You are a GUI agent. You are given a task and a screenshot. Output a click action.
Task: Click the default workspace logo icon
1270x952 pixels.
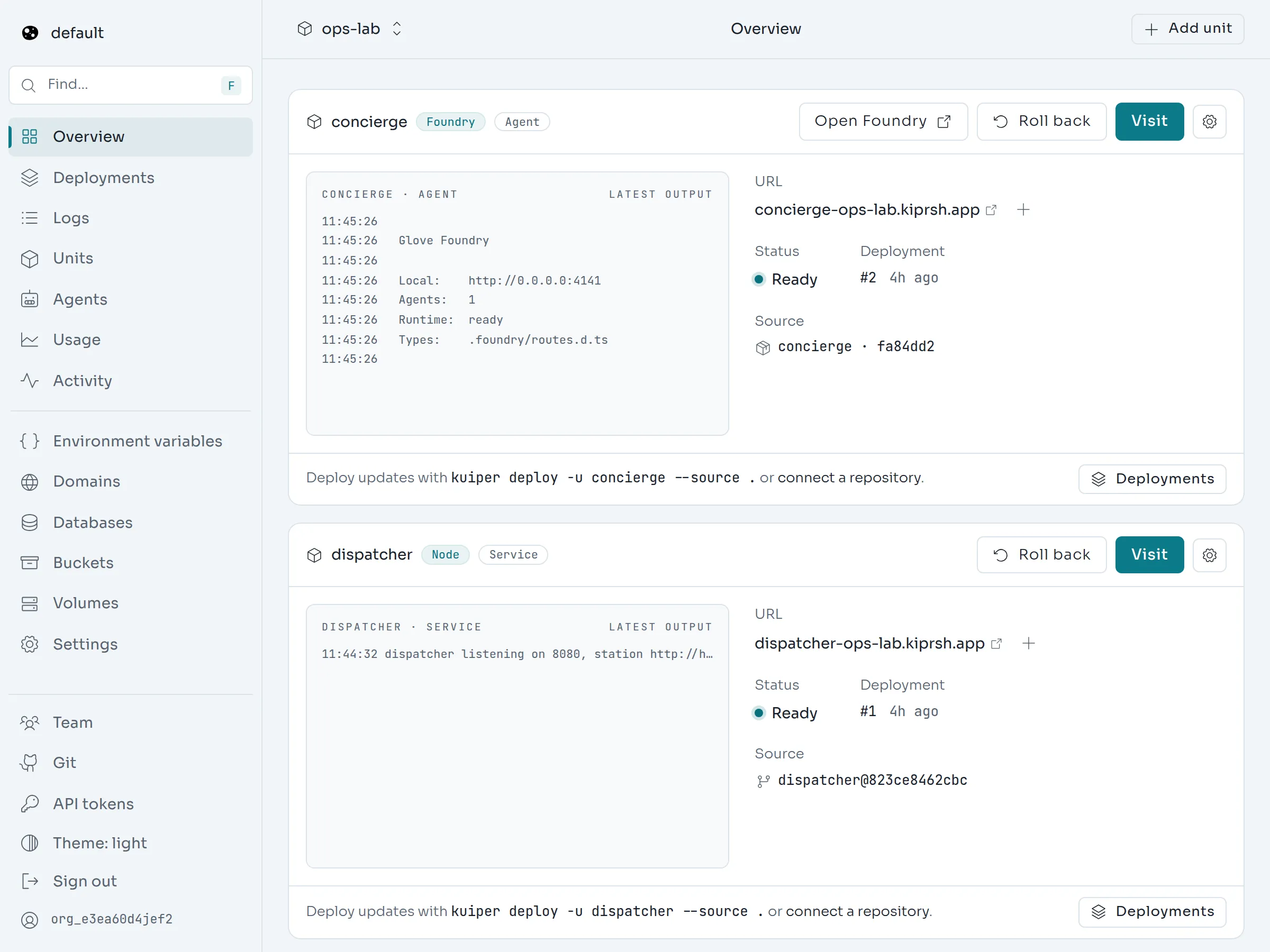tap(30, 33)
